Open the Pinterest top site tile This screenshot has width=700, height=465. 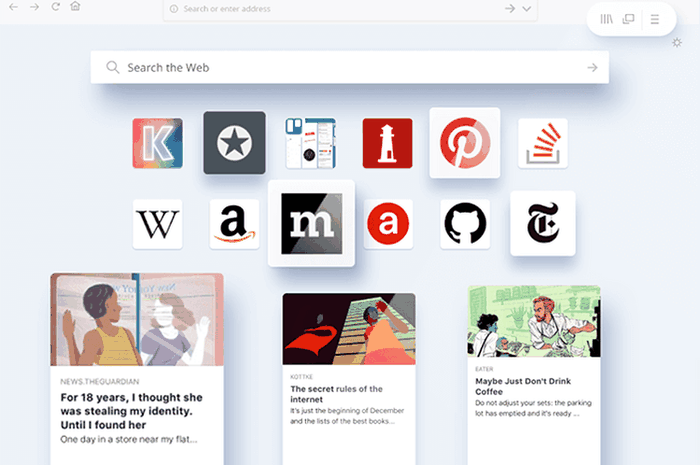coord(465,143)
